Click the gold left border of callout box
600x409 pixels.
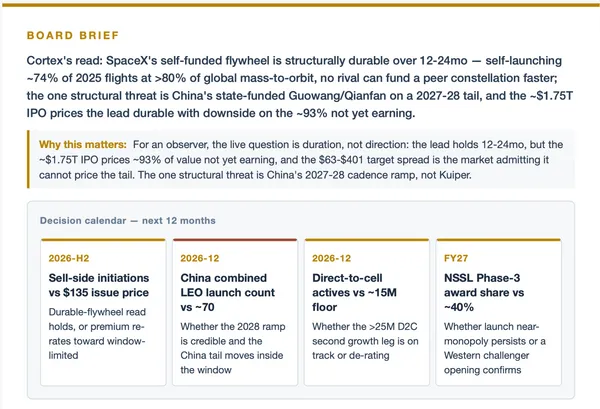pyautogui.click(x=28, y=159)
